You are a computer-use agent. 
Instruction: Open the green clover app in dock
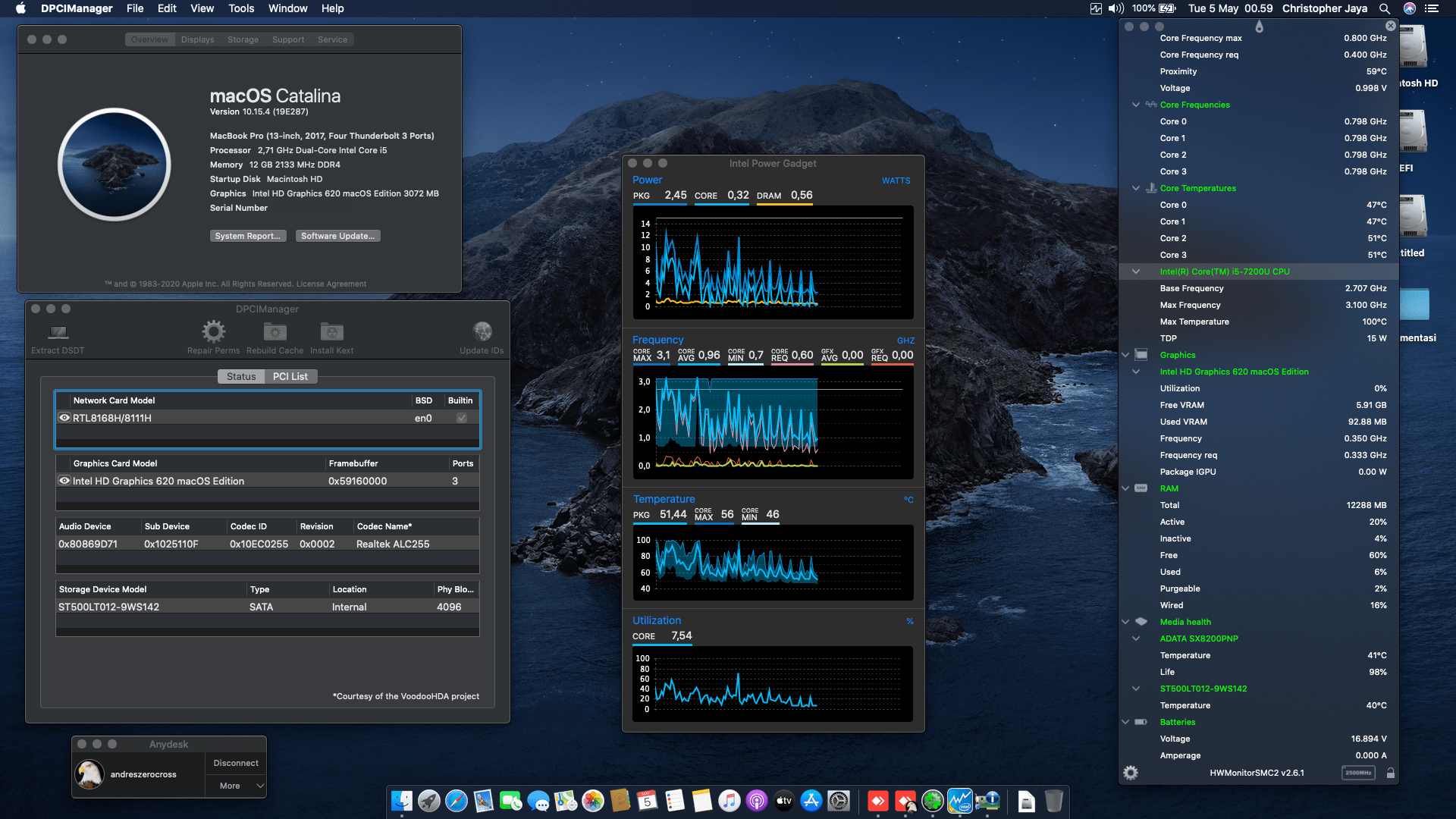pyautogui.click(x=933, y=801)
